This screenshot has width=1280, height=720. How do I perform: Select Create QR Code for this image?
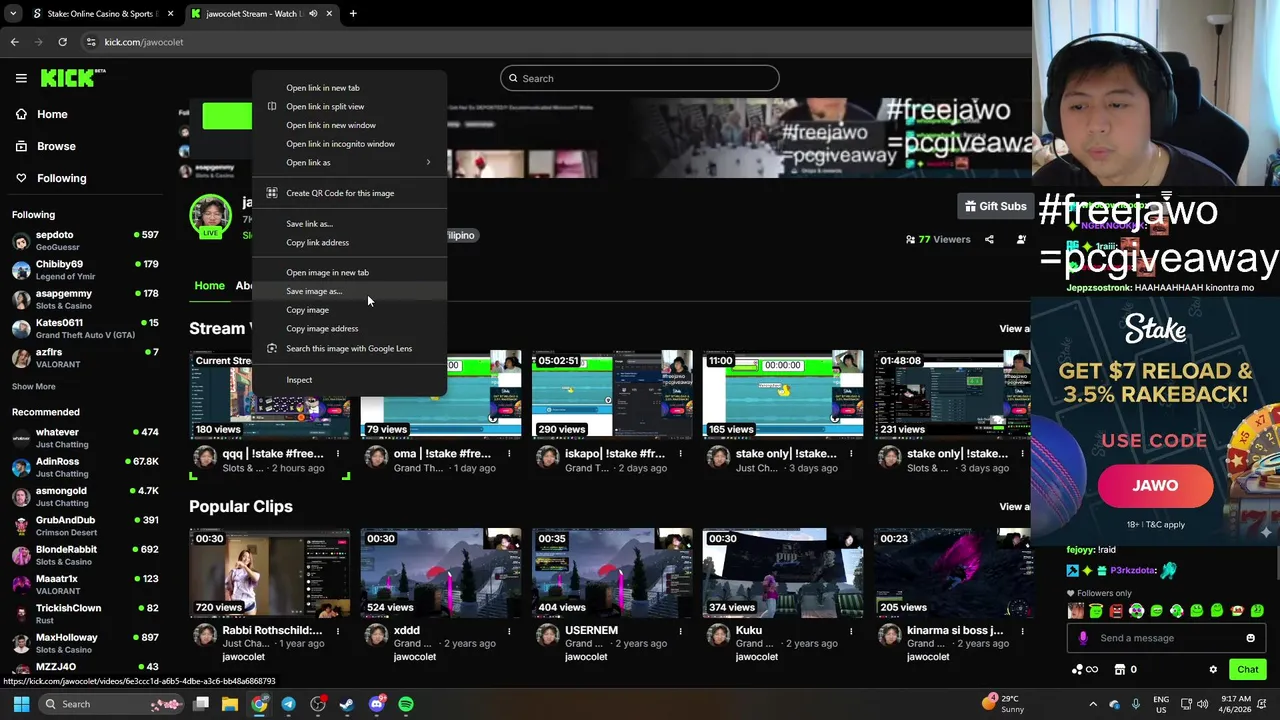pyautogui.click(x=349, y=193)
